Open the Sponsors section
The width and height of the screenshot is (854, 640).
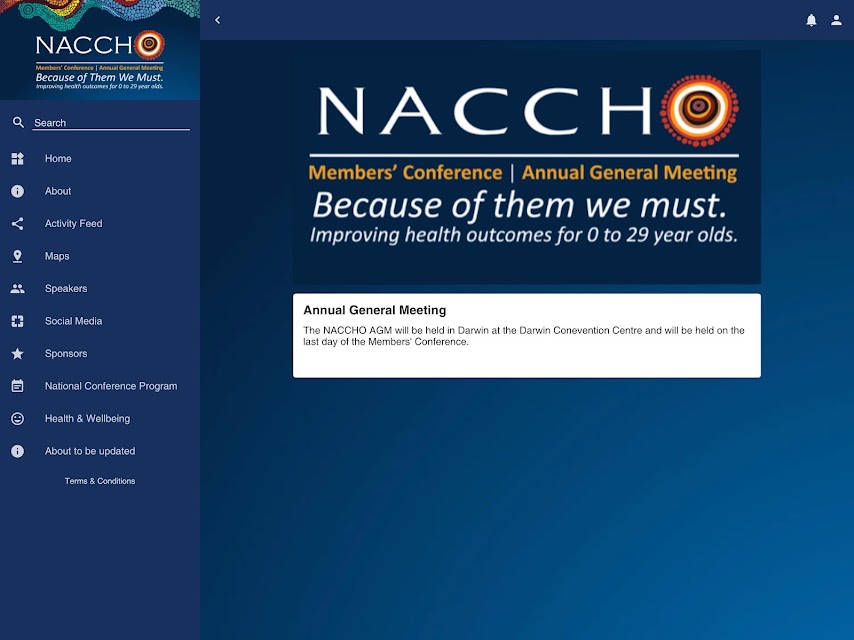click(x=100, y=353)
